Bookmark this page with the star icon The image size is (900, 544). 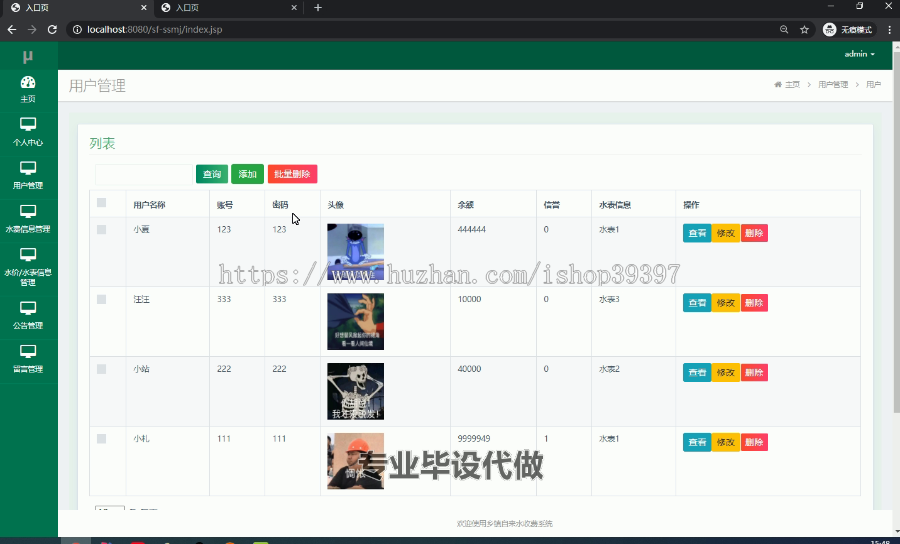(804, 29)
